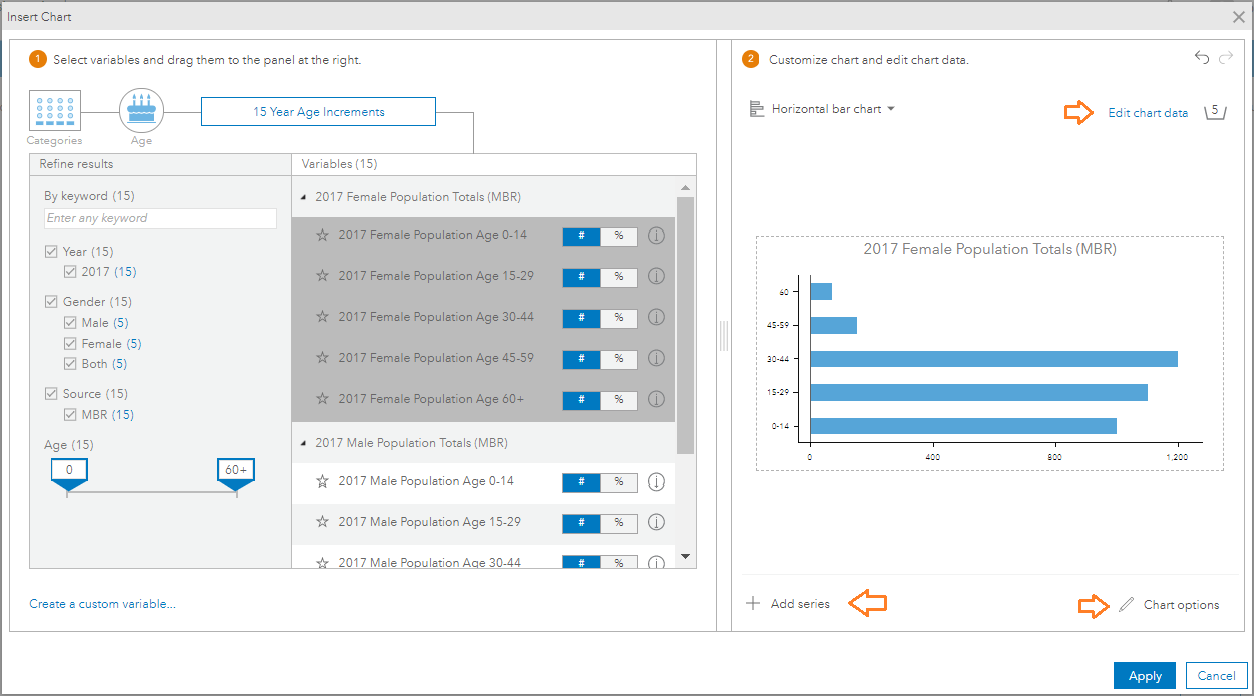Toggle the MBR source checkbox
Screen dimensions: 1254x696
[70, 415]
